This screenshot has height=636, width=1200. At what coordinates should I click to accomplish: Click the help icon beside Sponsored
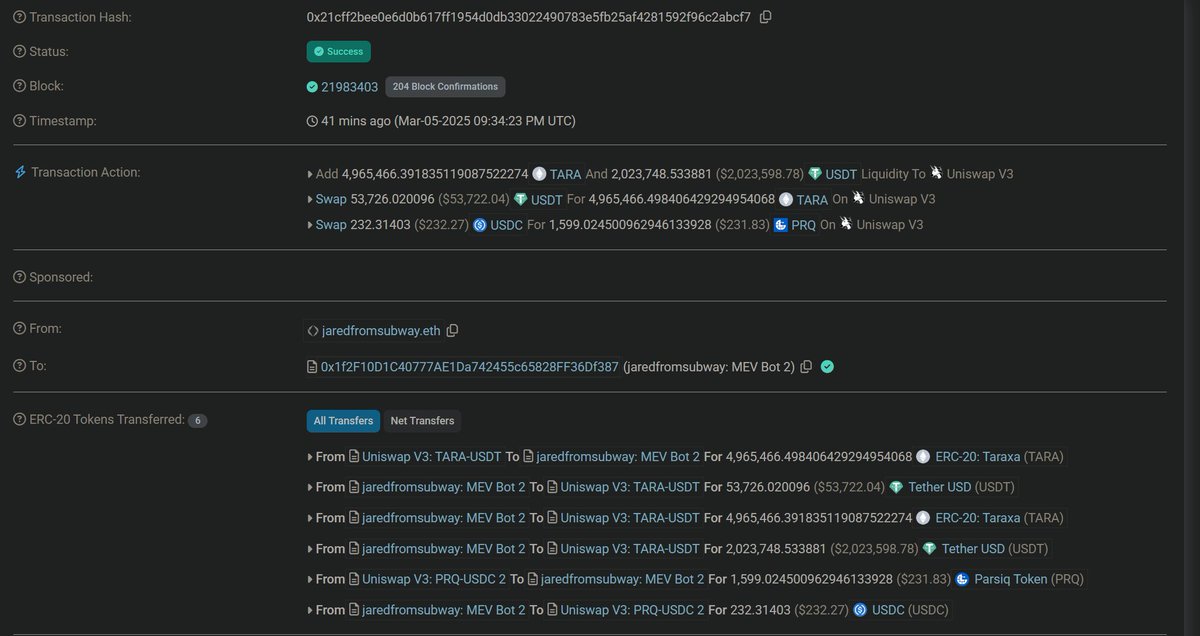[20, 277]
